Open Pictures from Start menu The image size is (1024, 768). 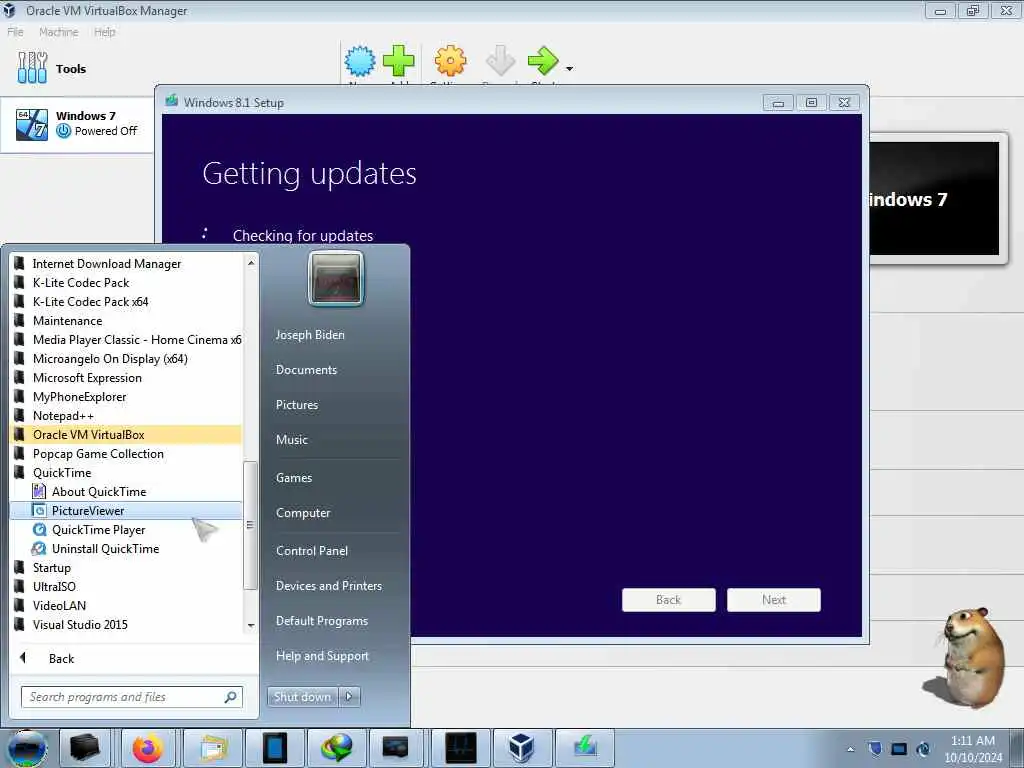pyautogui.click(x=296, y=405)
